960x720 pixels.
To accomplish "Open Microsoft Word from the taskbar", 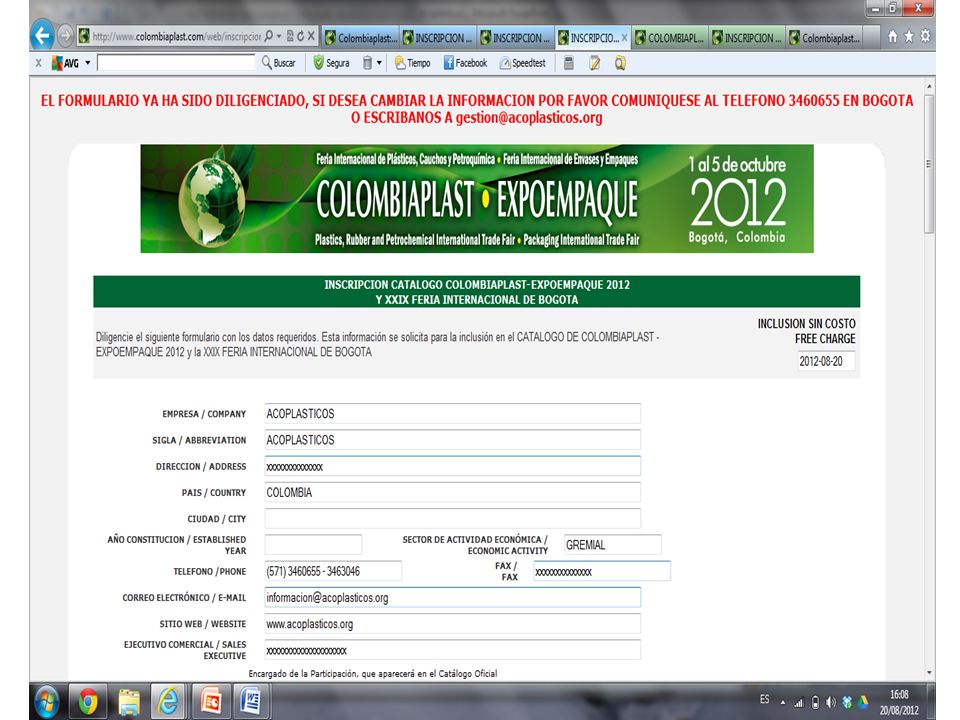I will (250, 702).
